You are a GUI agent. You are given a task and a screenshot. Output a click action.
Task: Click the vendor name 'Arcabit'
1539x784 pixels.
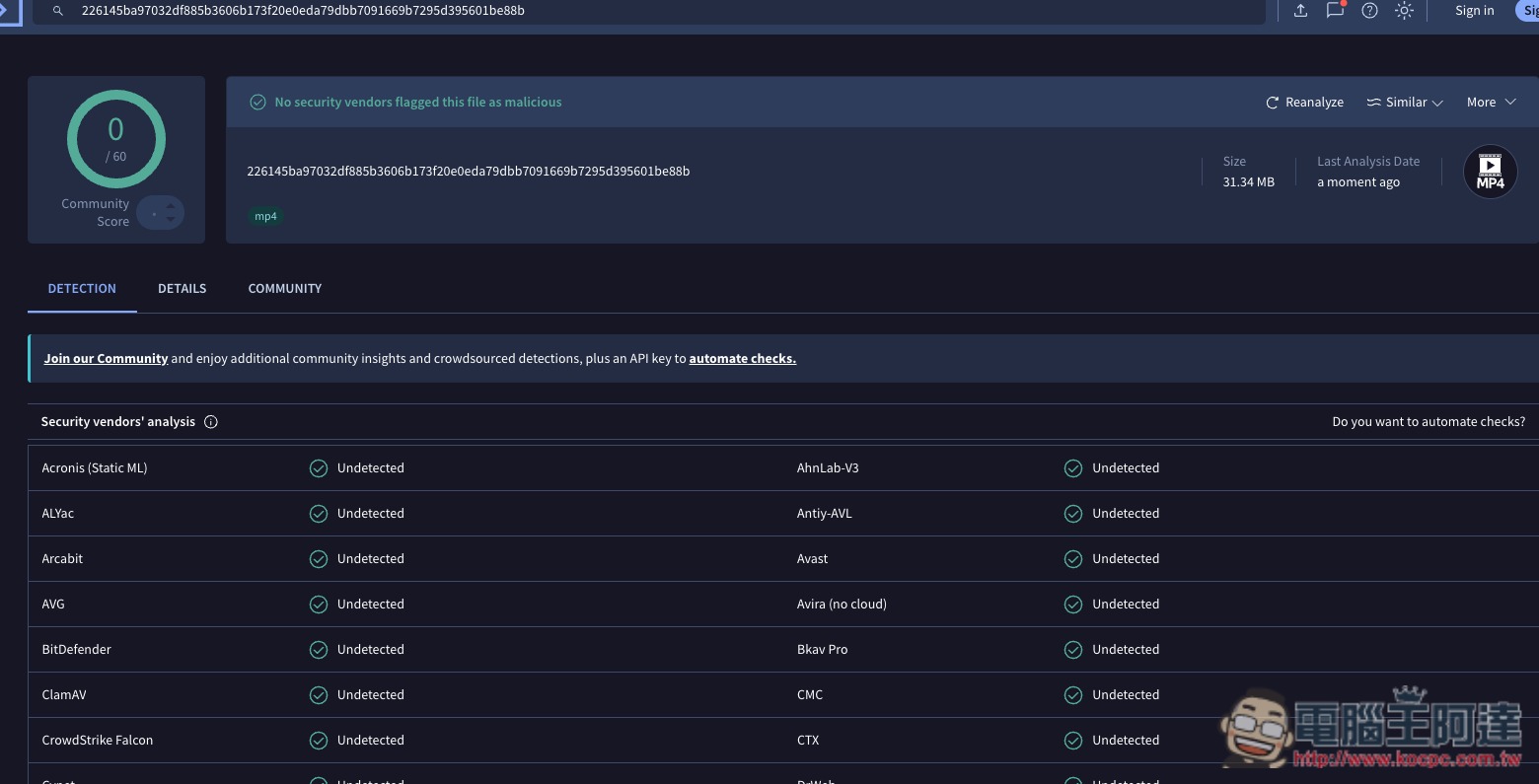[62, 559]
